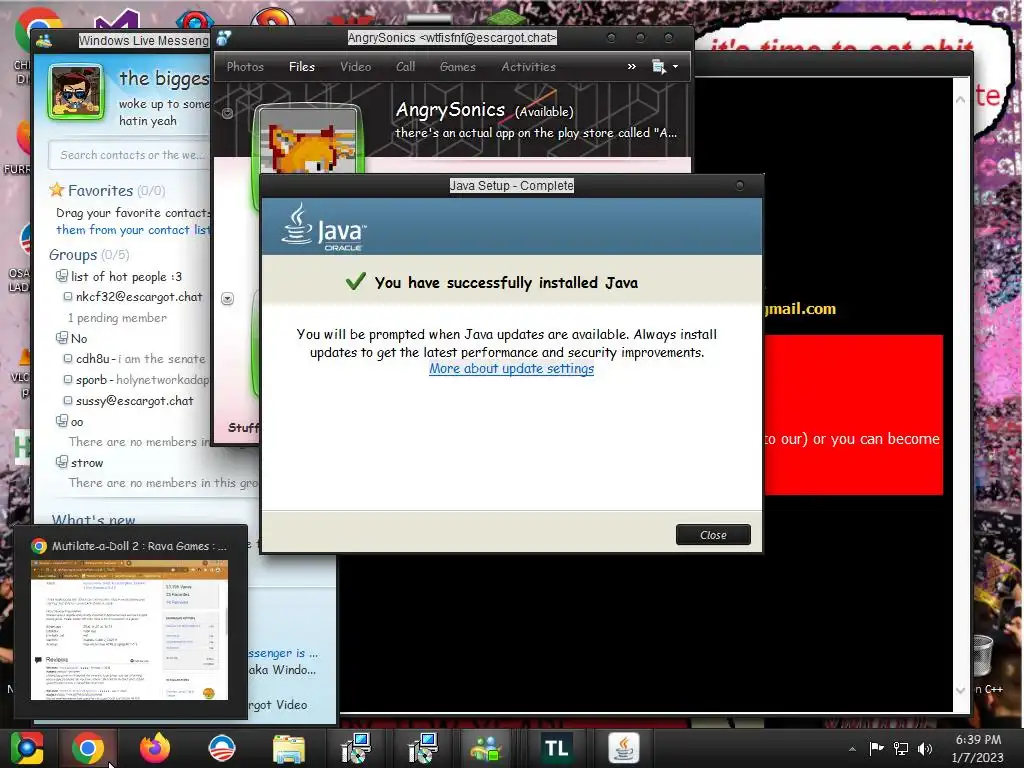The image size is (1024, 768).
Task: Click the volume speaker tray icon
Action: click(925, 748)
